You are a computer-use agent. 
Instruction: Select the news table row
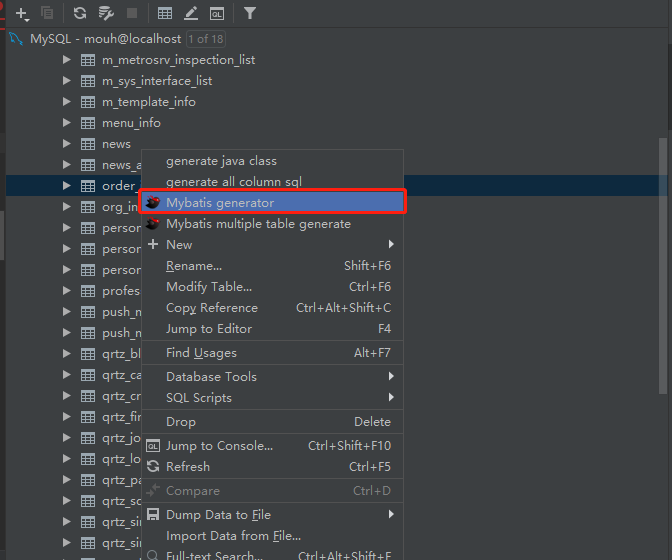116,144
